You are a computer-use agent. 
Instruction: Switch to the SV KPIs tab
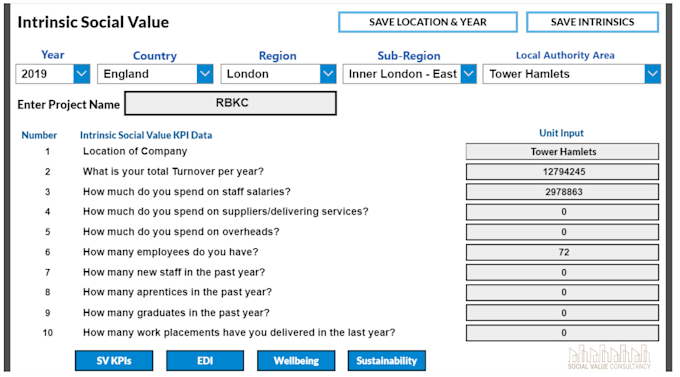[114, 361]
